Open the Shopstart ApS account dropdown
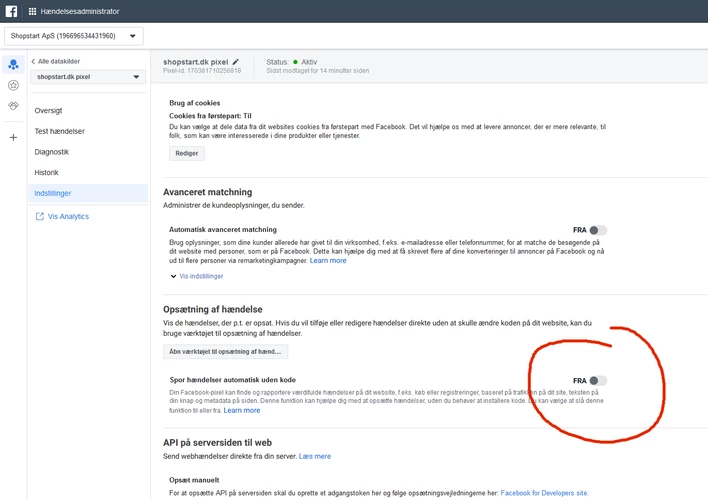 [x=74, y=36]
